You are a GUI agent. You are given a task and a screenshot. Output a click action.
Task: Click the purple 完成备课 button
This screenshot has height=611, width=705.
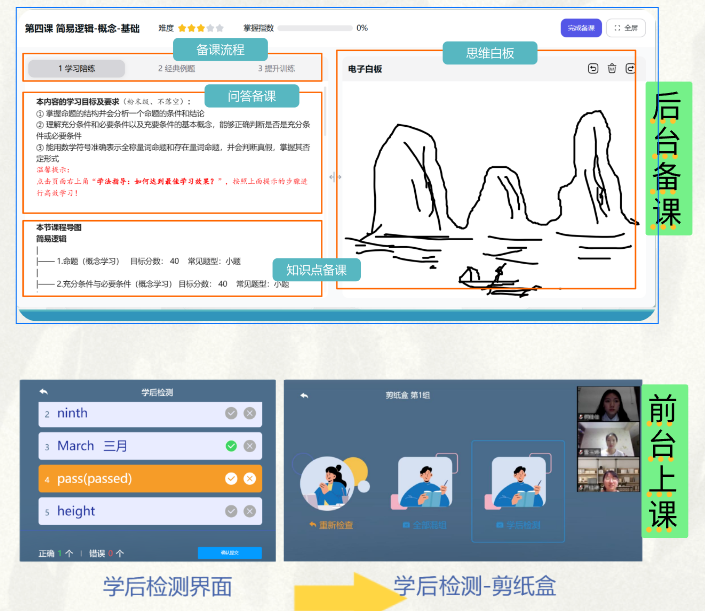click(581, 28)
